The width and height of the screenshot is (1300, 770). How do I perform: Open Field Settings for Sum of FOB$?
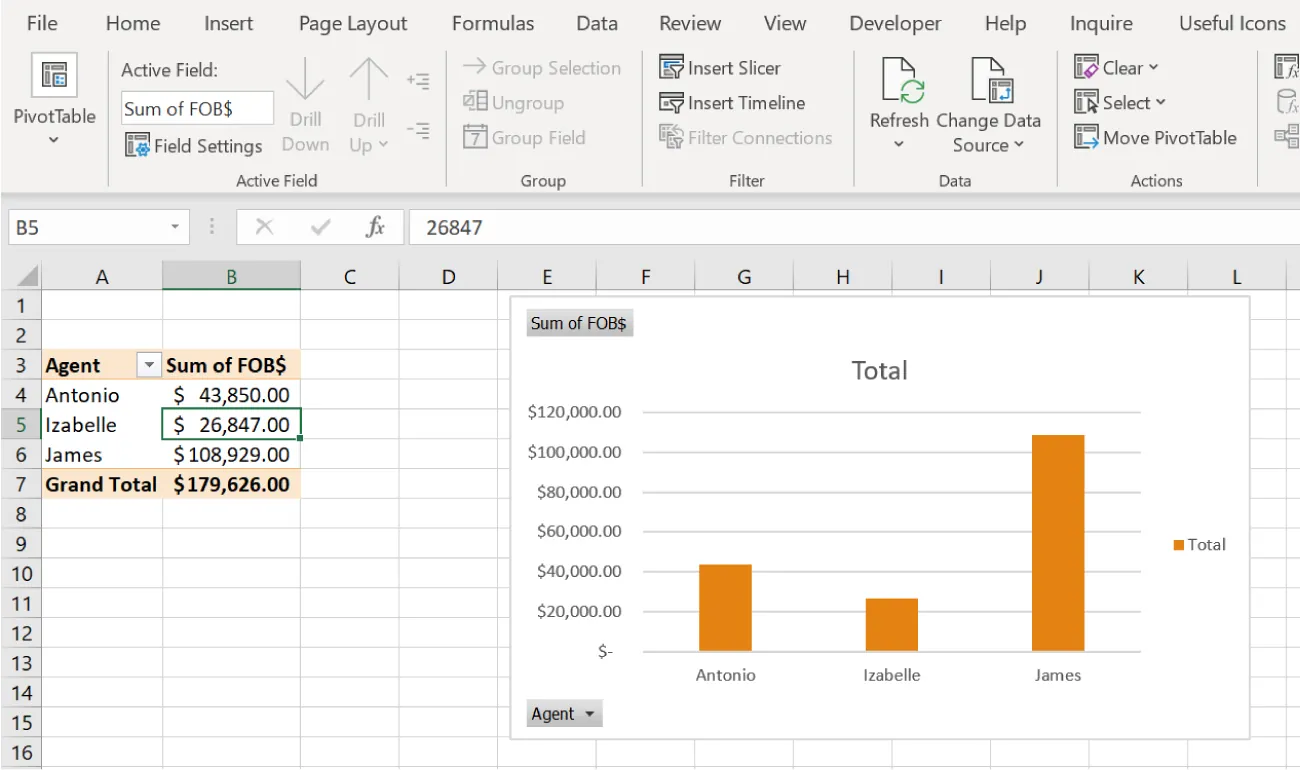click(x=193, y=145)
